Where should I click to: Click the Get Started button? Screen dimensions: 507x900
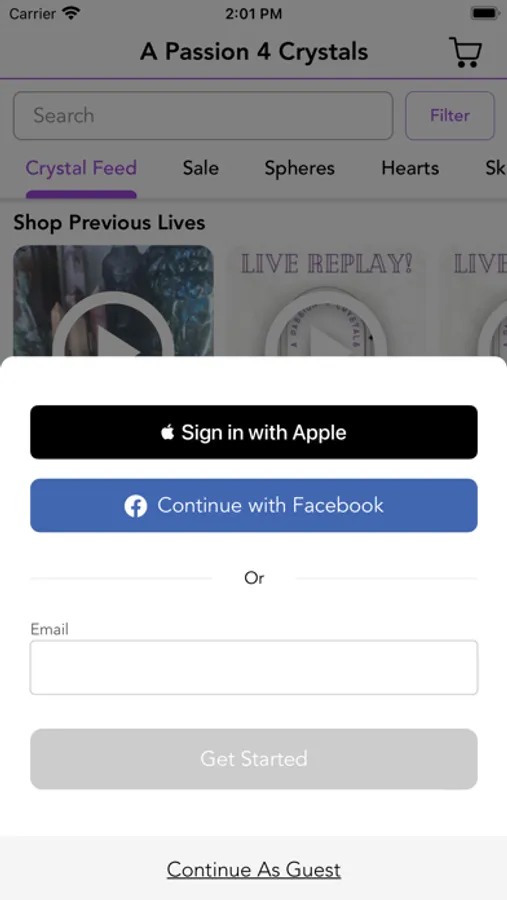pos(254,759)
